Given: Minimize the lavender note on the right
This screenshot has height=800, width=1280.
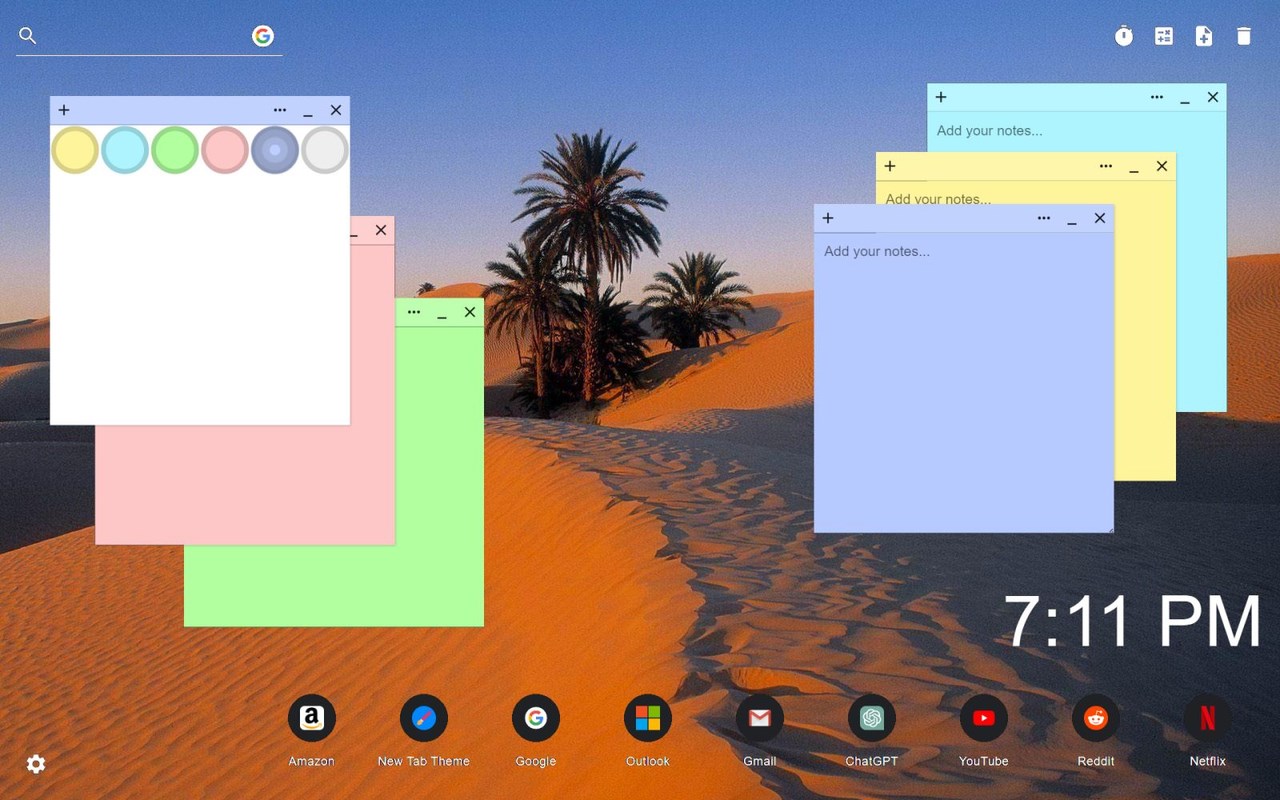Looking at the screenshot, I should click(1072, 220).
